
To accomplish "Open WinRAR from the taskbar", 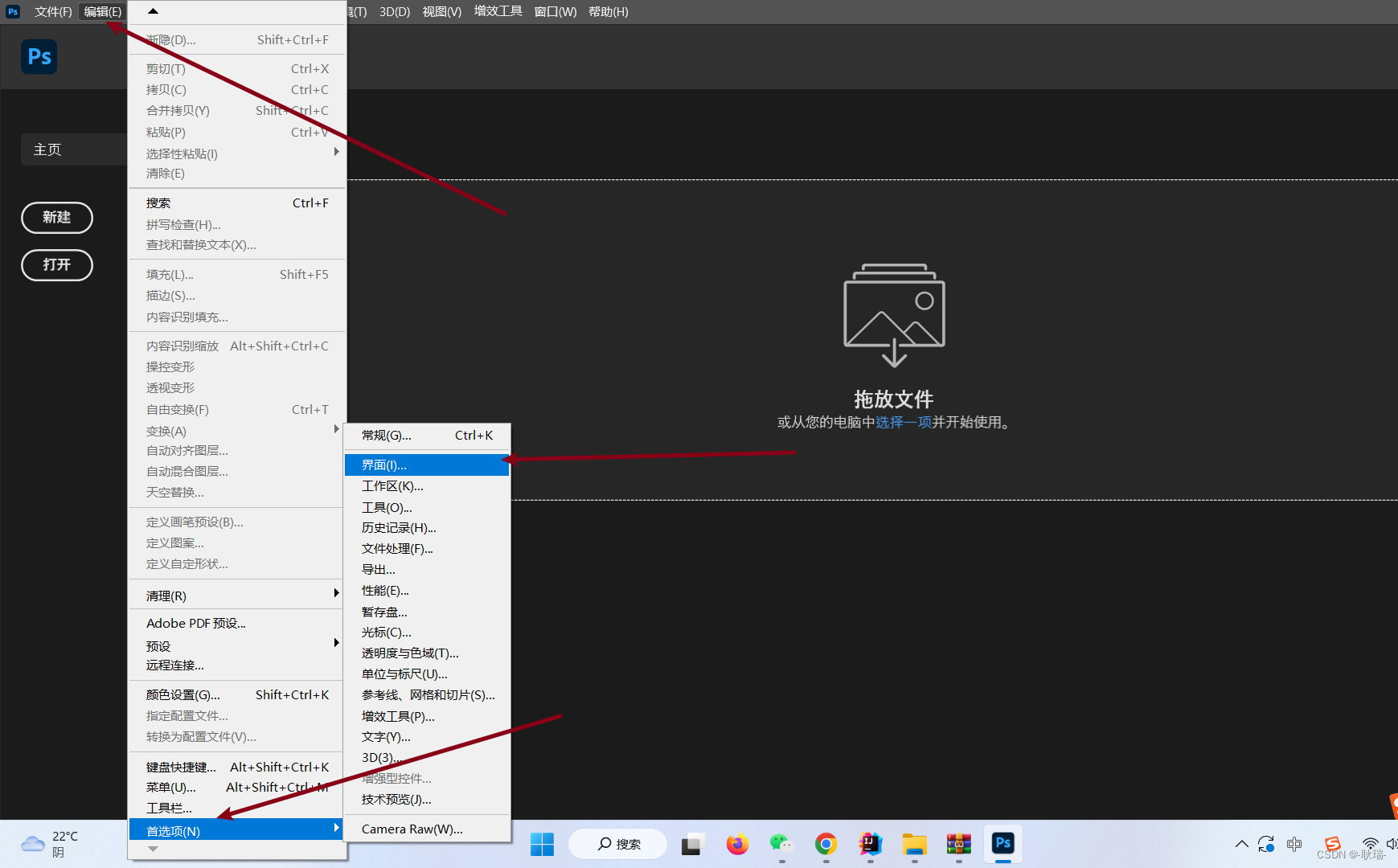I will click(x=959, y=844).
